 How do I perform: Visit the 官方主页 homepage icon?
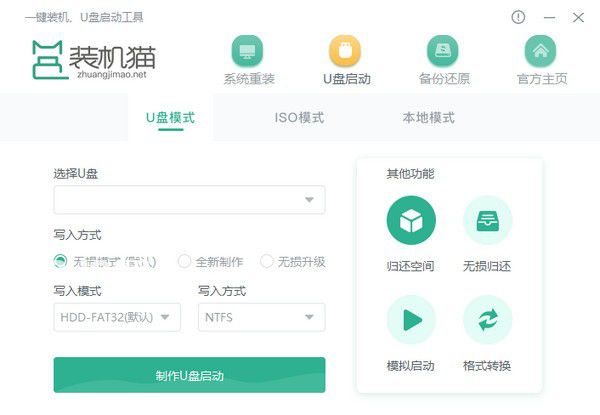click(x=540, y=51)
